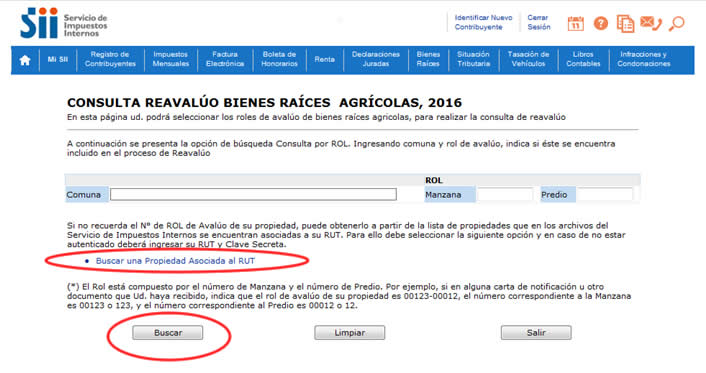Image resolution: width=706 pixels, height=373 pixels.
Task: Click the Buscar button
Action: 167,333
